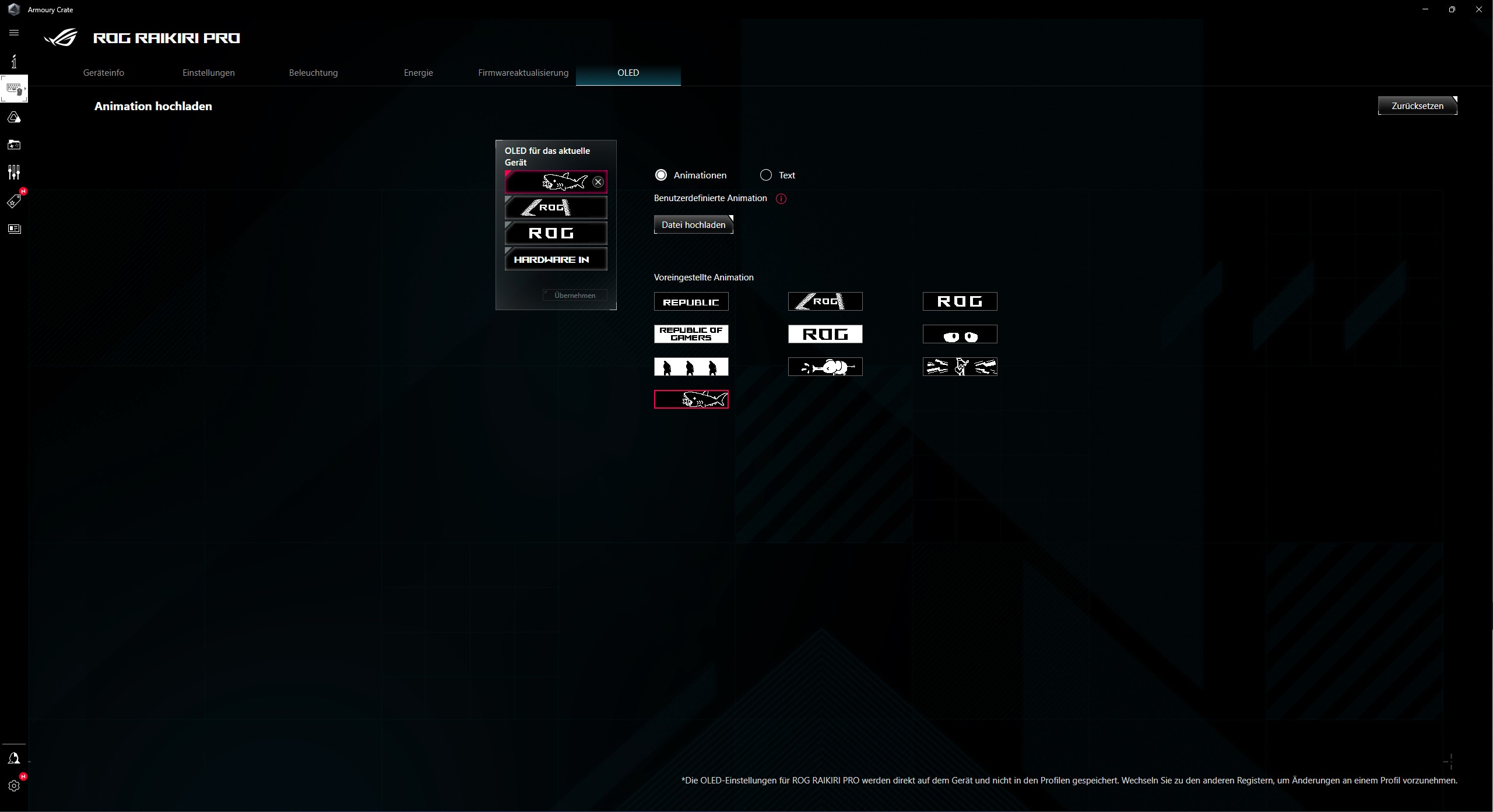Expand the hamburger navigation menu
Screen dimensions: 1493x812
(14, 33)
